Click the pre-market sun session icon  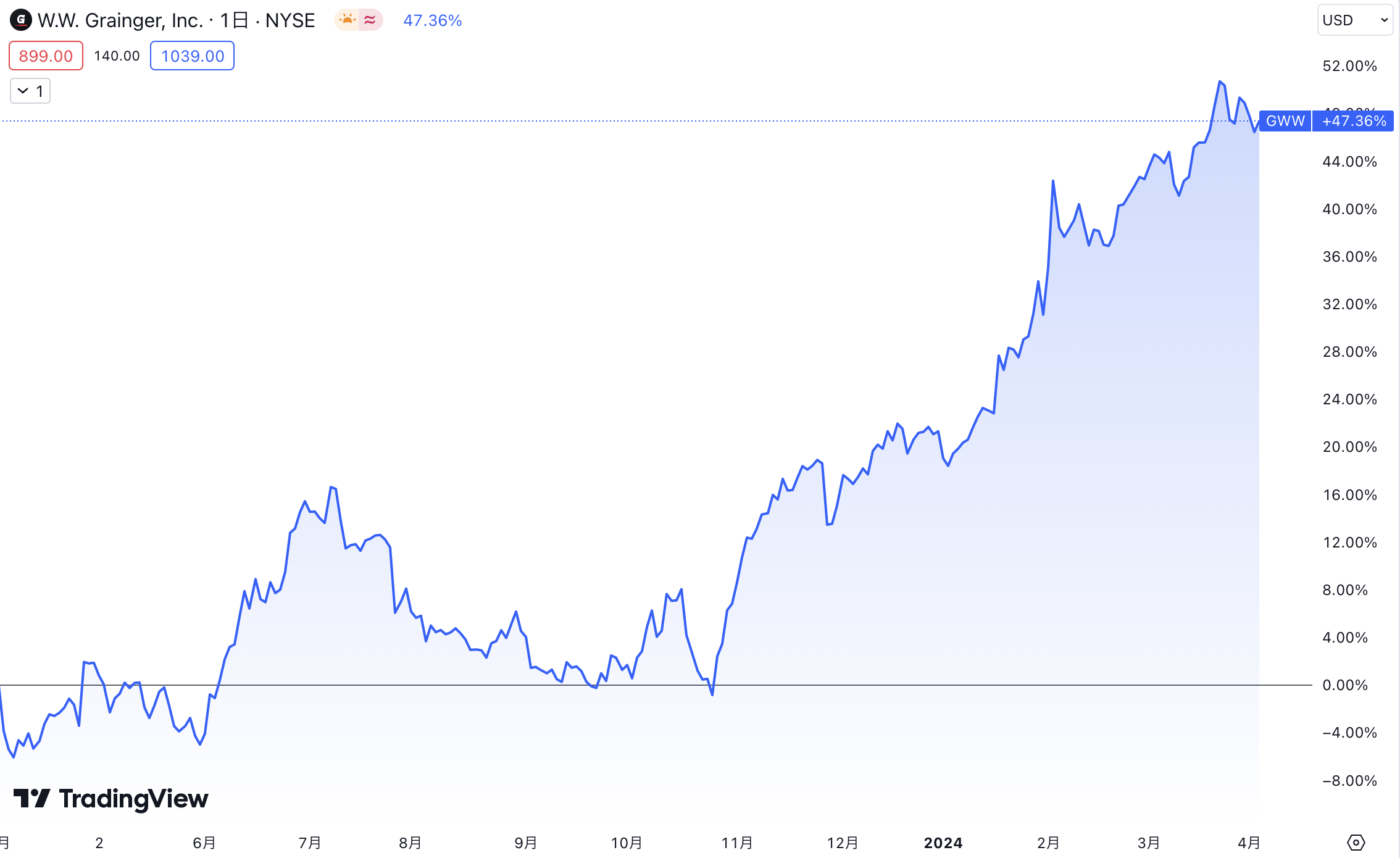tap(348, 20)
